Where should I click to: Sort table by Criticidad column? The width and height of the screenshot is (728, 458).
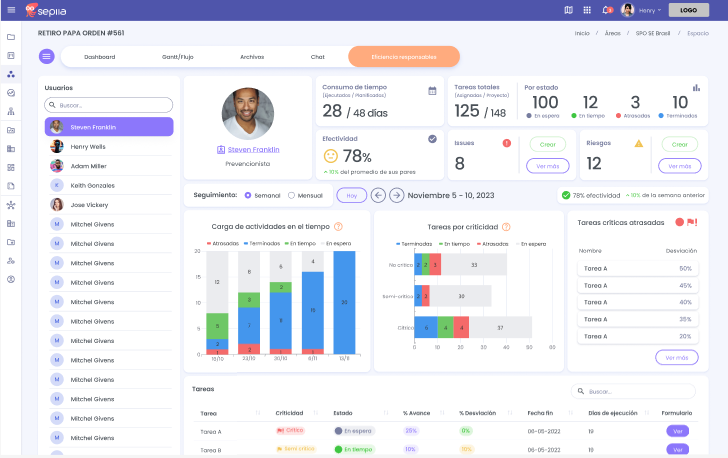289,413
